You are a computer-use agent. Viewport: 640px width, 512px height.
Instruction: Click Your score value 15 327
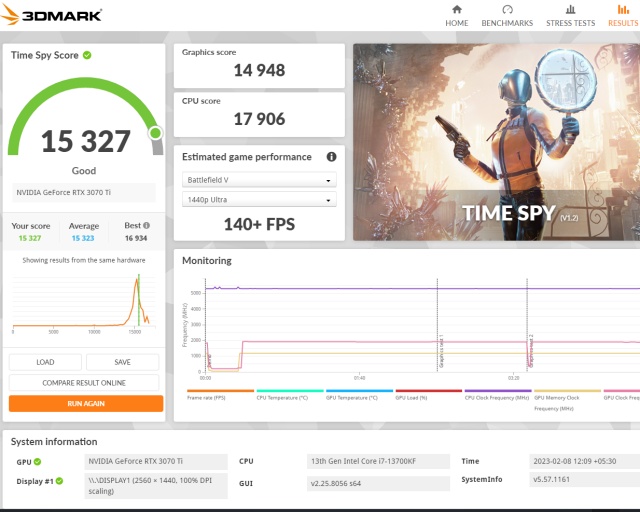coord(30,238)
